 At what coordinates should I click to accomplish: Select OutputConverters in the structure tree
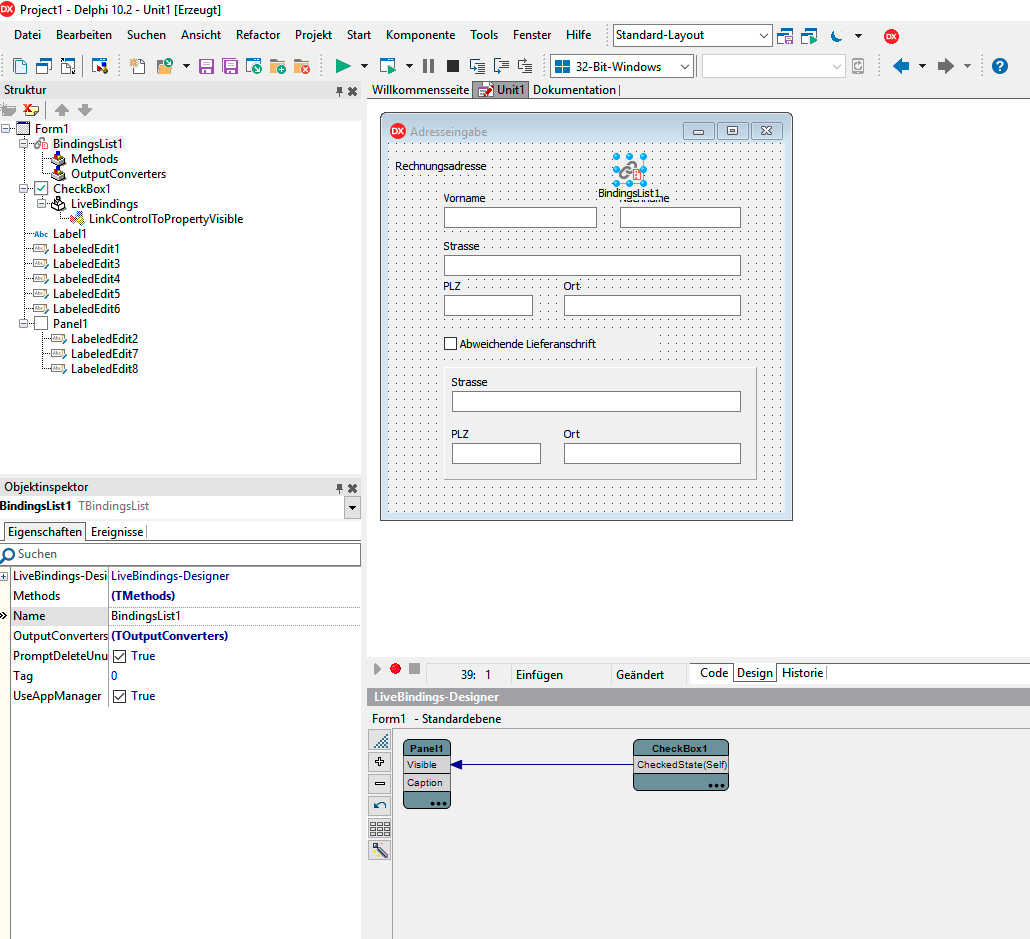[118, 174]
